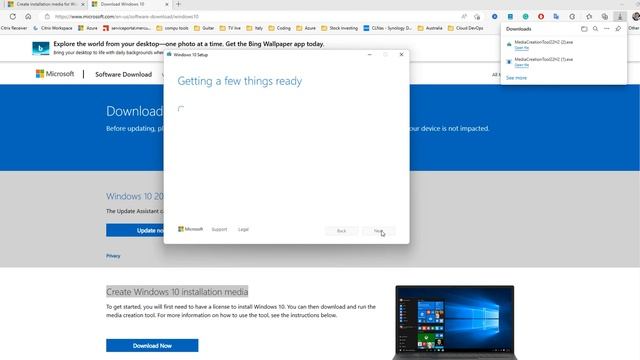640x360 pixels.
Task: Expand the Coding bookmark folder
Action: [x=280, y=28]
